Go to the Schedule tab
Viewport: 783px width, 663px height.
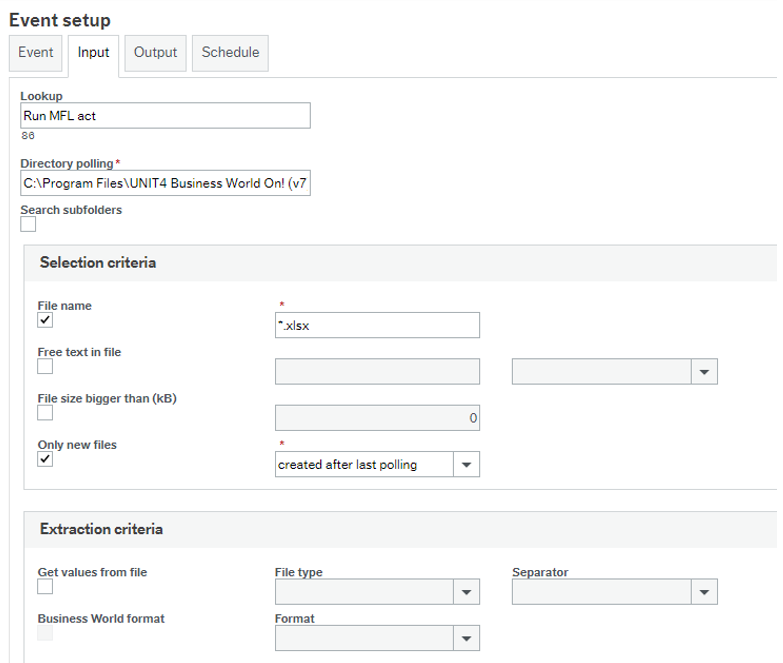pos(230,53)
